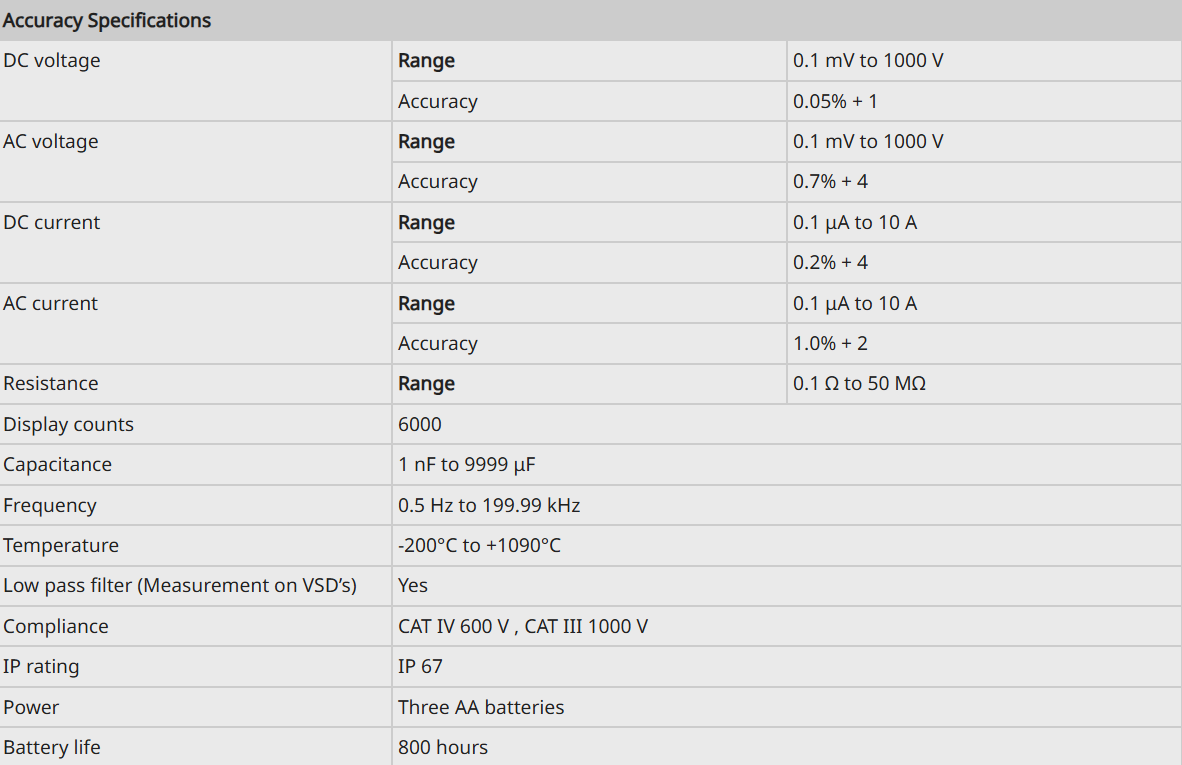Click the Display counts value 6000
Screen dimensions: 1182x765
tap(419, 424)
